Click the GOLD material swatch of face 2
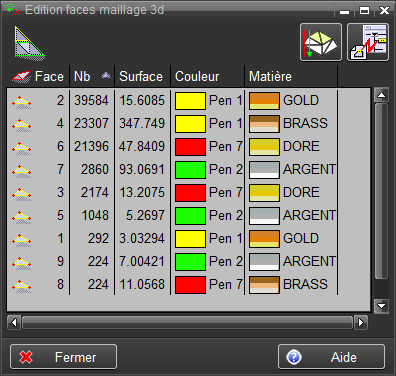The height and width of the screenshot is (376, 396). click(264, 101)
